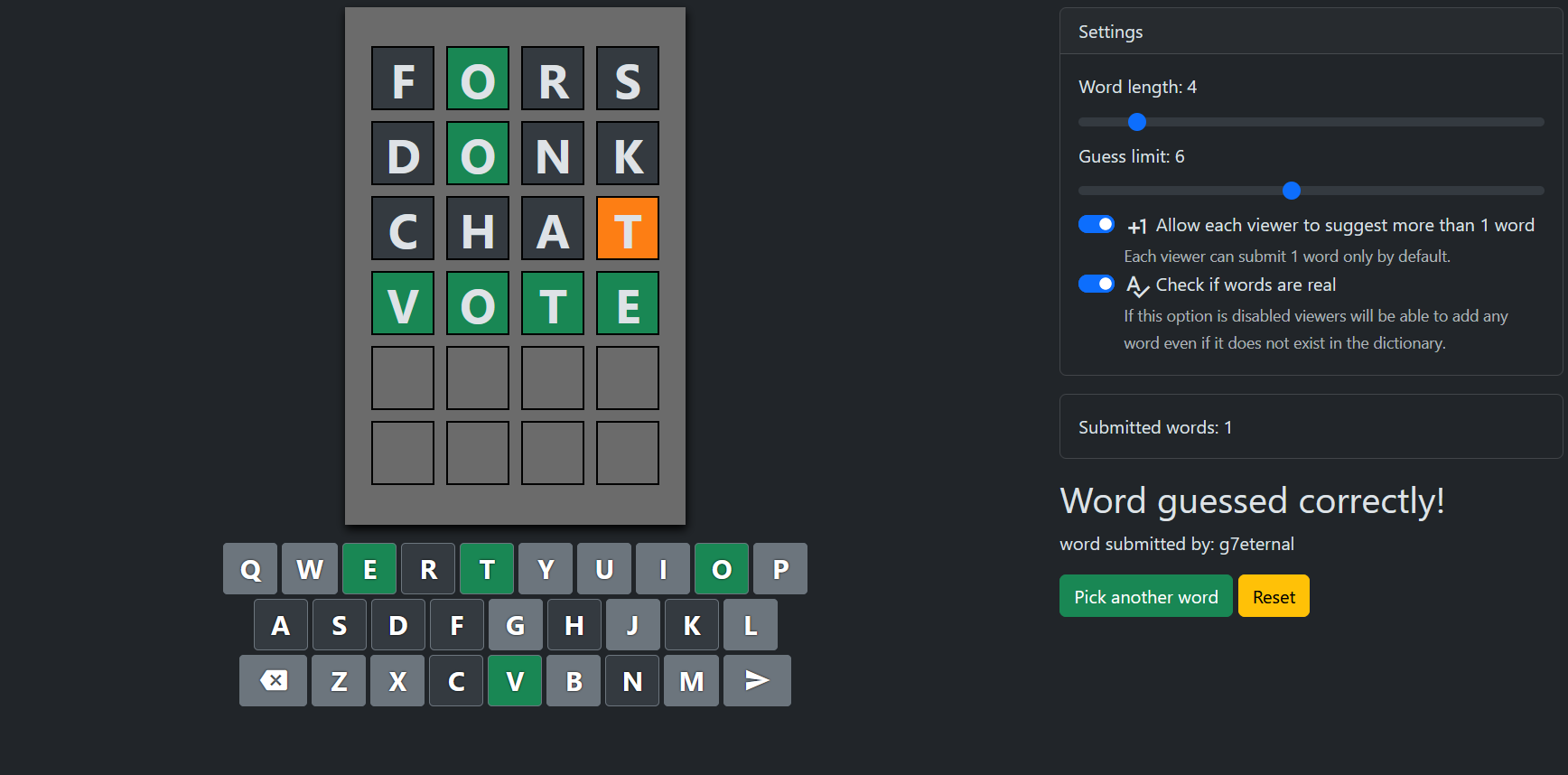
Task: Click the send arrow key on keyboard
Action: 757,681
